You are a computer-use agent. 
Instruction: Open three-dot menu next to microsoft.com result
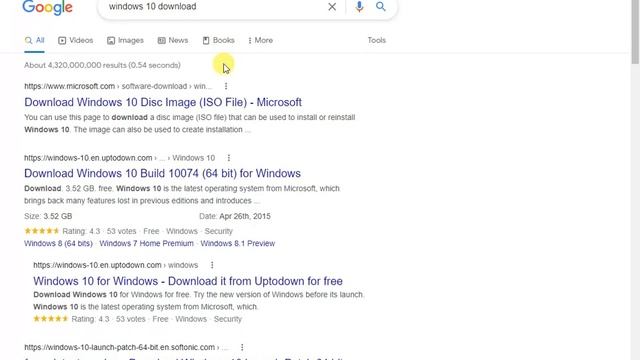tap(226, 86)
